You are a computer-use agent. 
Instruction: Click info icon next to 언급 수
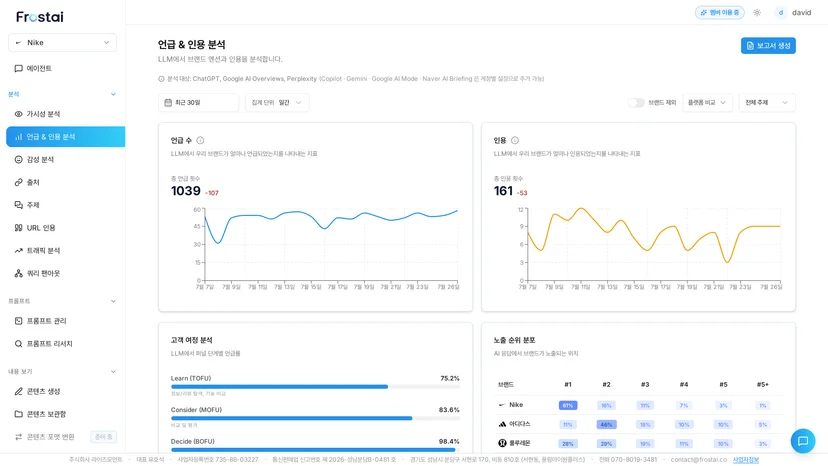click(200, 140)
